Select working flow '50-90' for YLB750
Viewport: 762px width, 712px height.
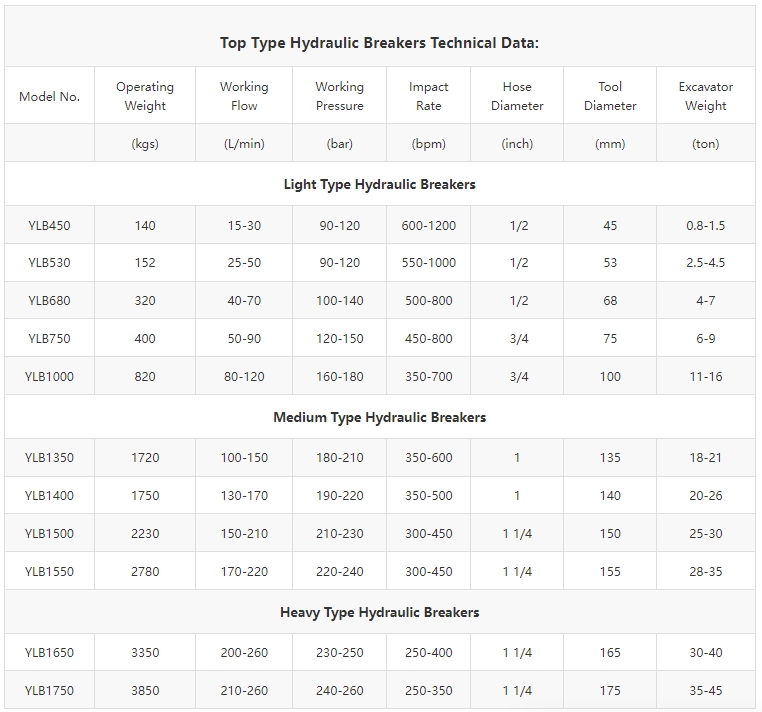[244, 338]
